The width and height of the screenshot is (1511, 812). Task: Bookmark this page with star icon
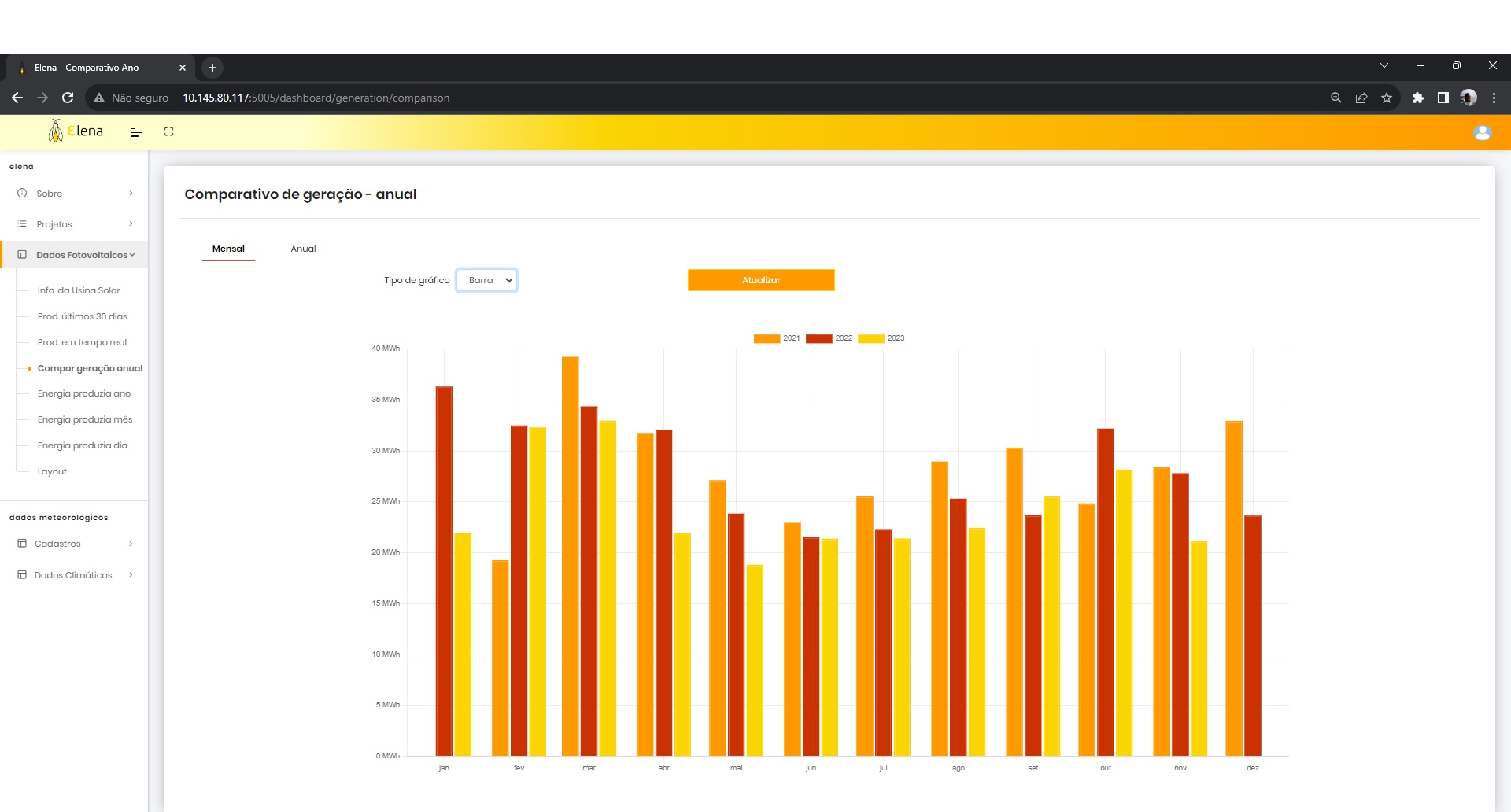pyautogui.click(x=1387, y=98)
